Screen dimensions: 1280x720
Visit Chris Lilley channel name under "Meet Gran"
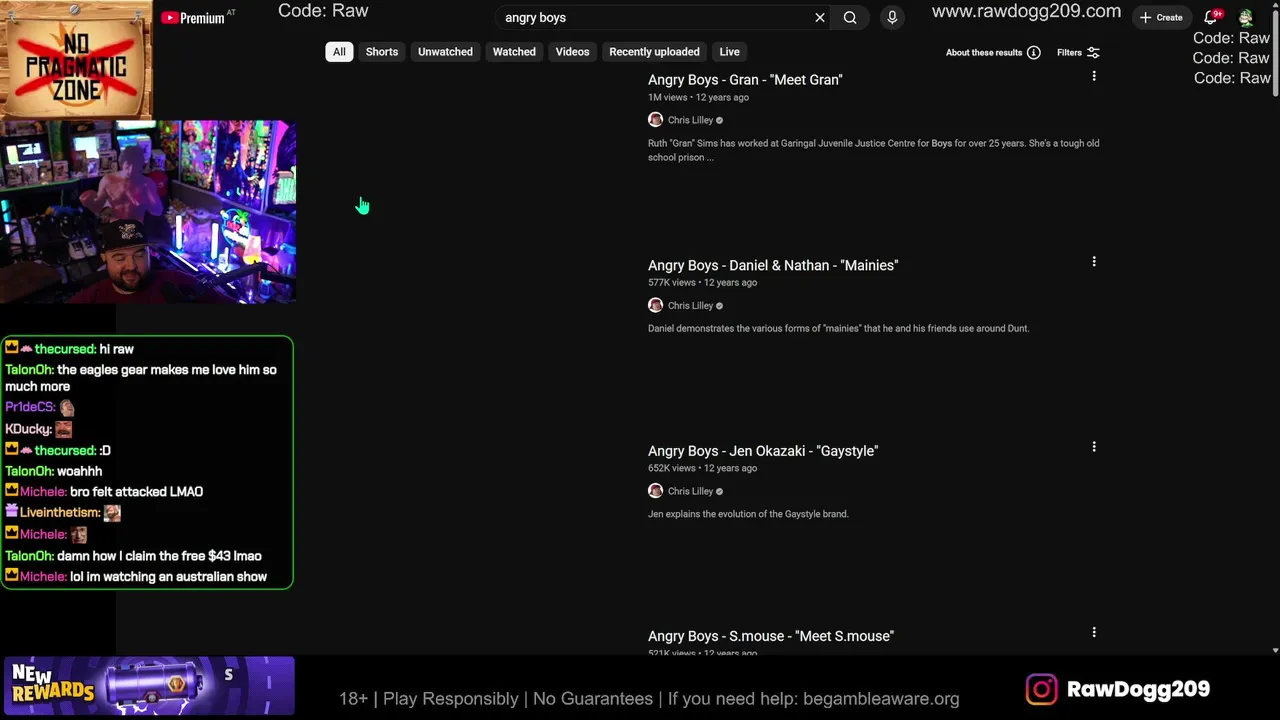(690, 120)
